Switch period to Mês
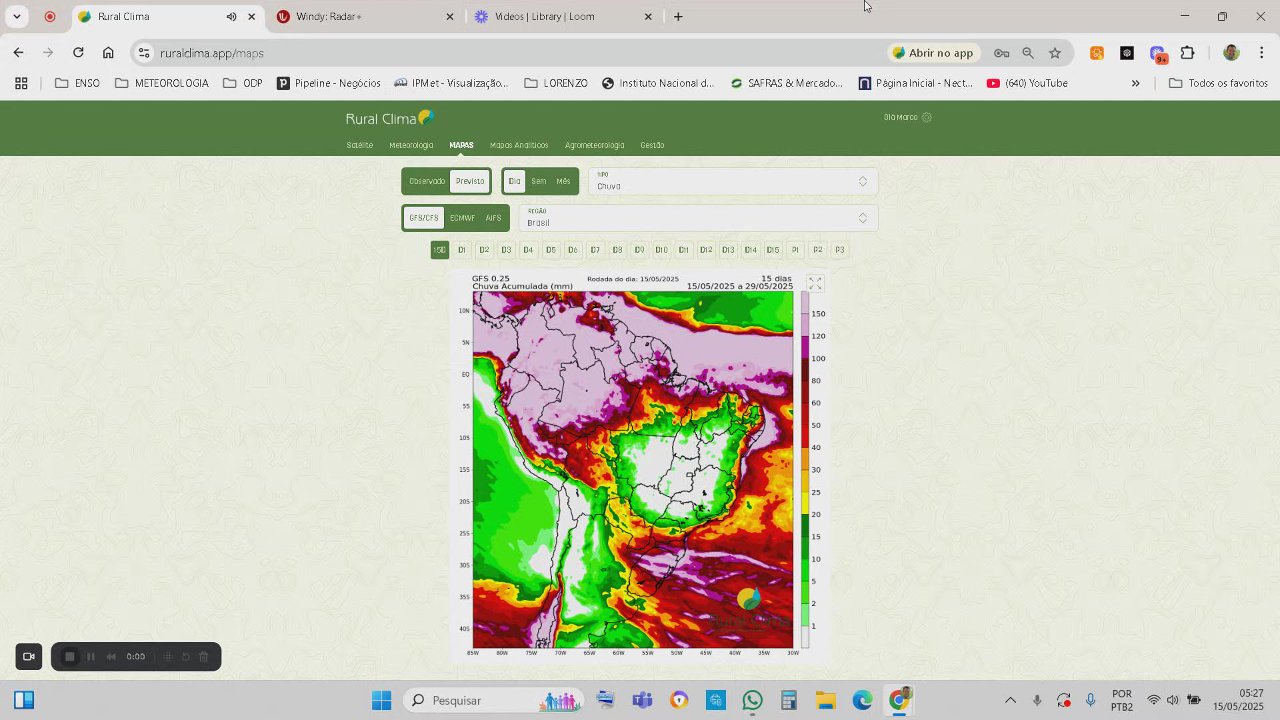 point(563,181)
